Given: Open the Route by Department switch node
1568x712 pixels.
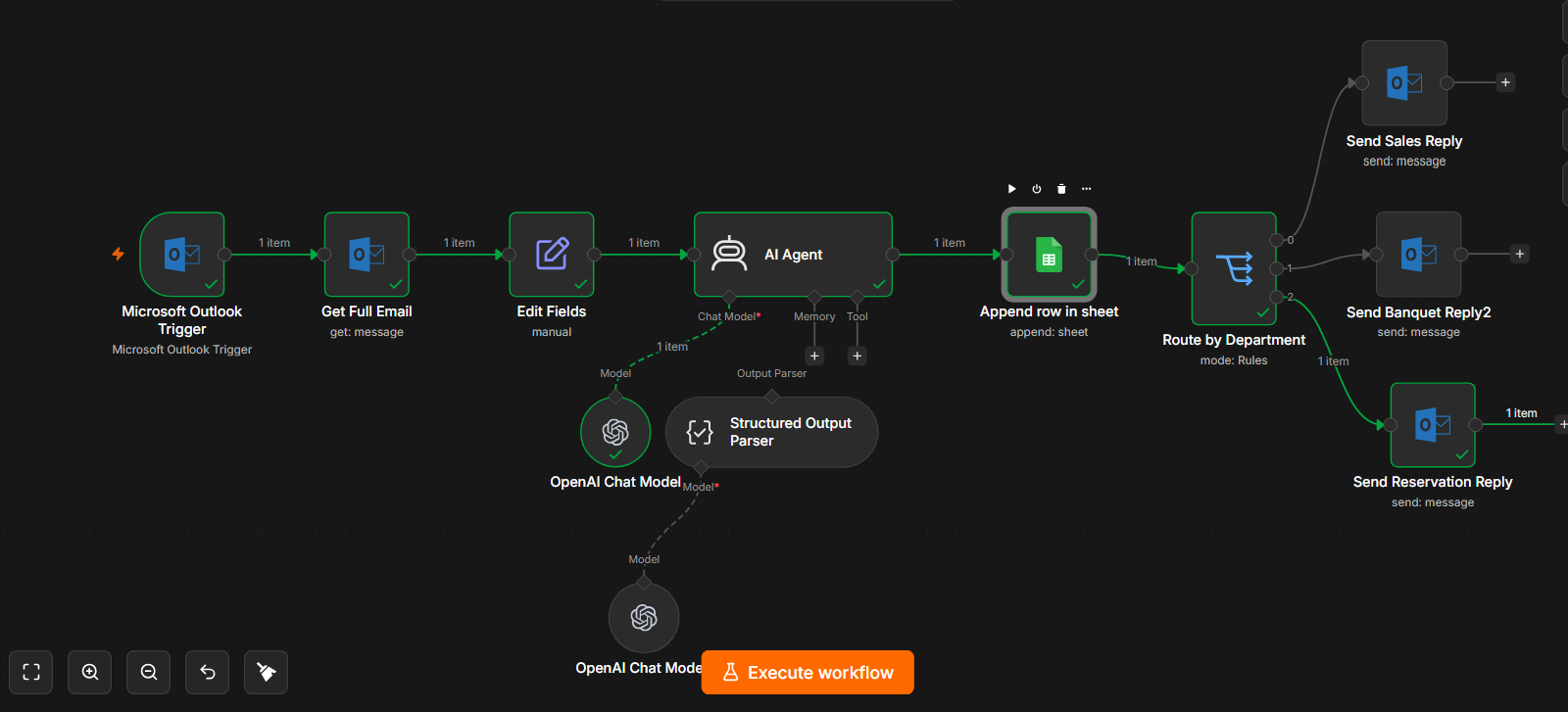Looking at the screenshot, I should click(x=1234, y=268).
